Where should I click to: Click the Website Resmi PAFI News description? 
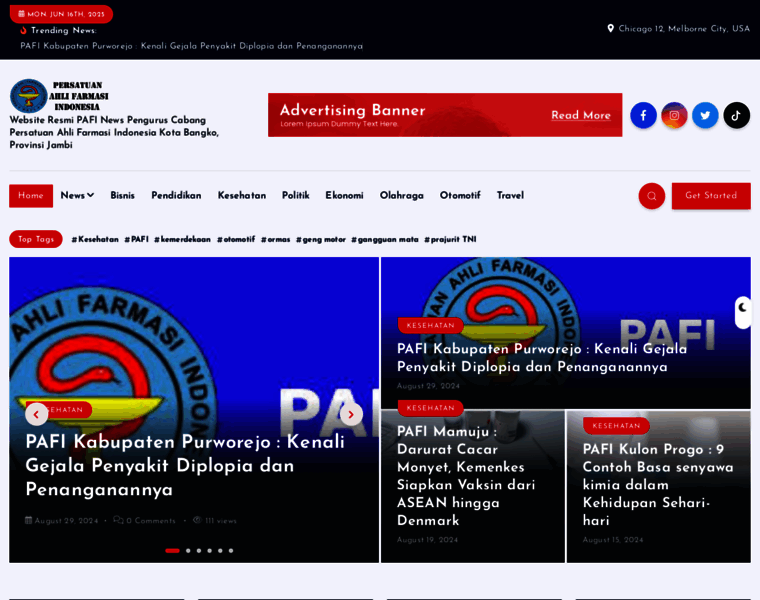click(x=114, y=132)
